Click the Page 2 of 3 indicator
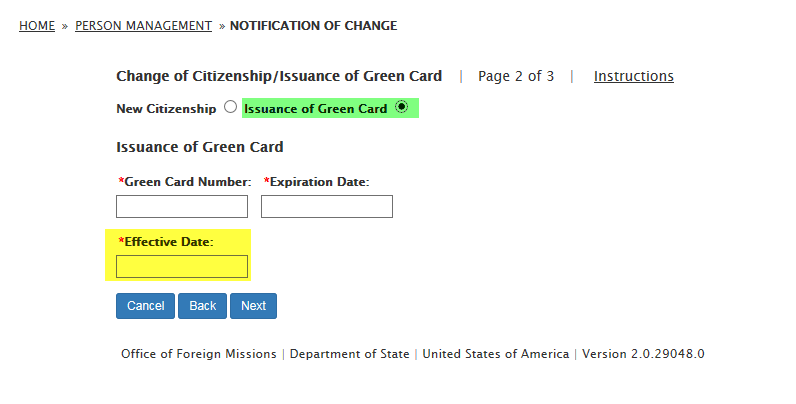 pyautogui.click(x=516, y=76)
